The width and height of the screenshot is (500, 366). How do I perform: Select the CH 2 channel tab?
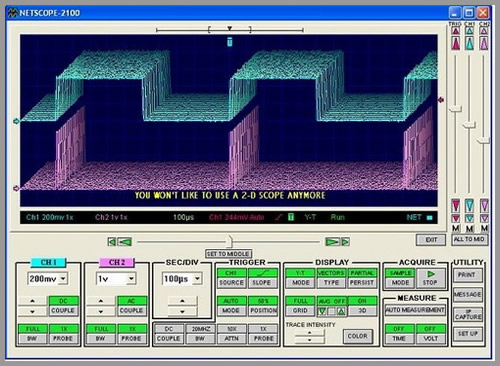pyautogui.click(x=117, y=262)
